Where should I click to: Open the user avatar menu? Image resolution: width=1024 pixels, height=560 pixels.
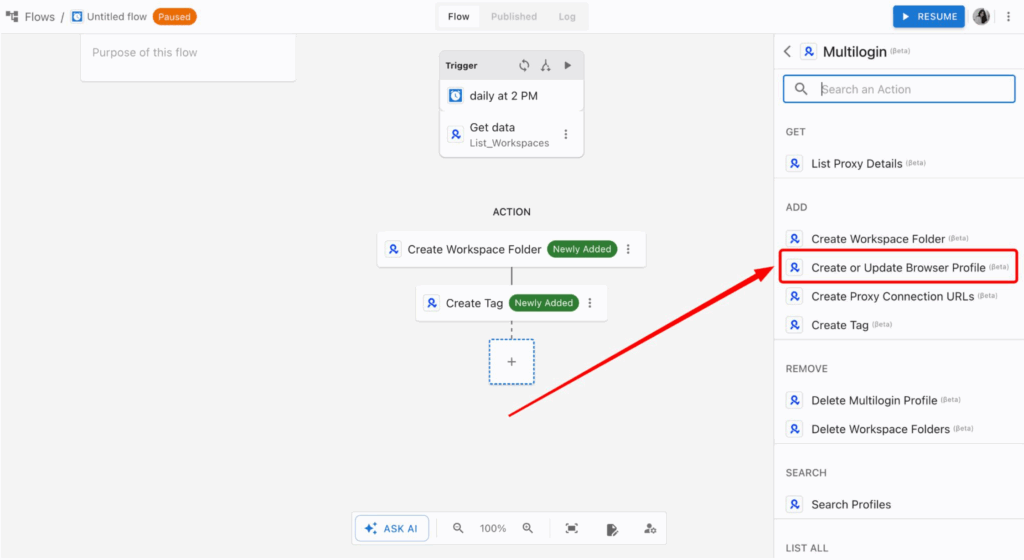[x=981, y=16]
